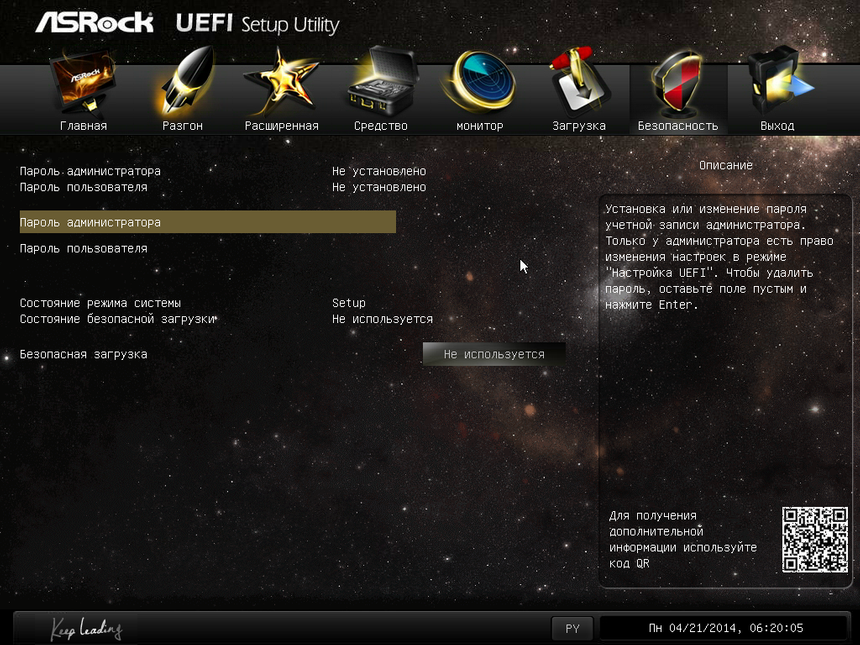Select the Состояние безопасной загрузки row
This screenshot has height=645, width=860.
click(x=118, y=319)
